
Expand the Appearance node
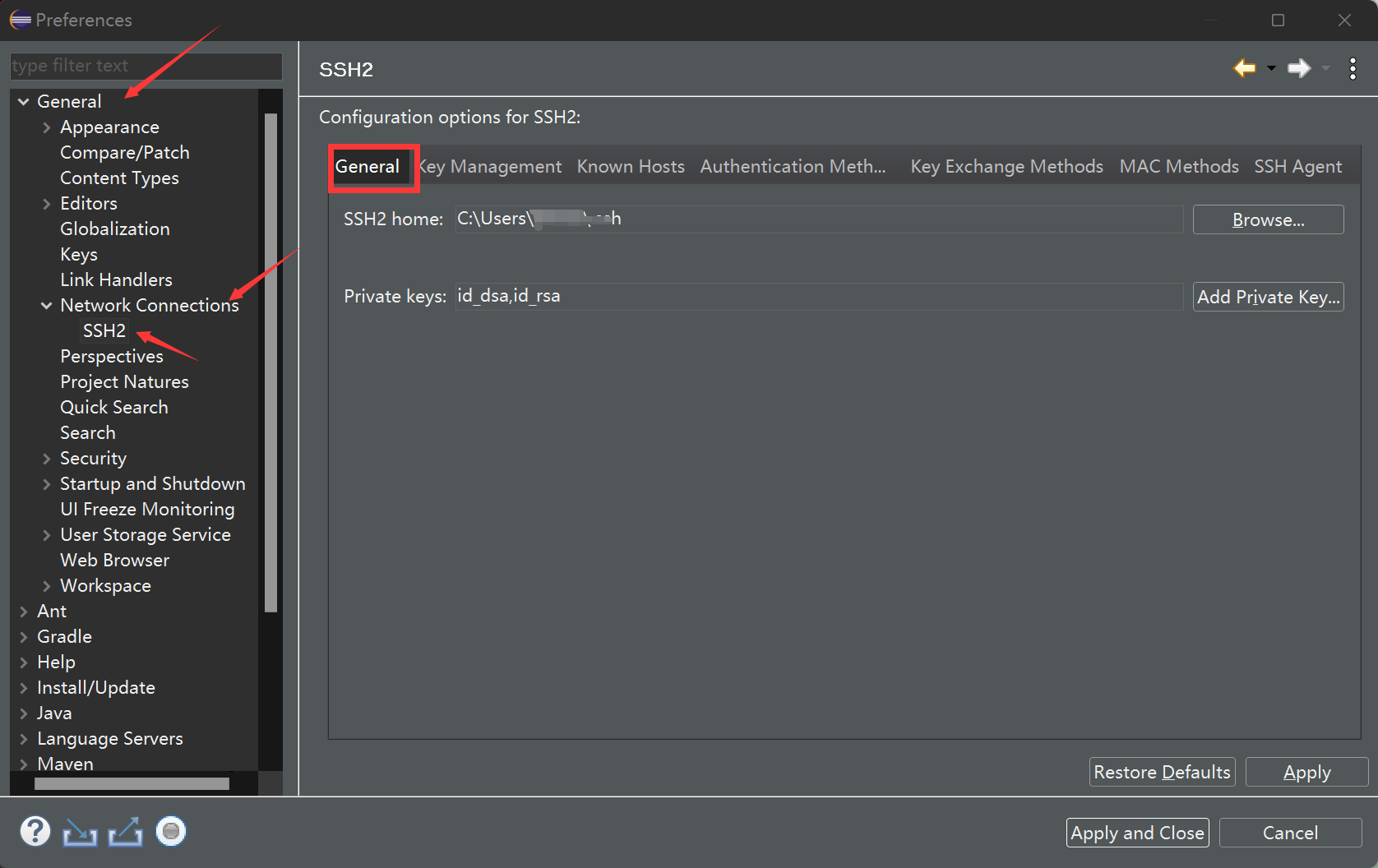click(47, 127)
